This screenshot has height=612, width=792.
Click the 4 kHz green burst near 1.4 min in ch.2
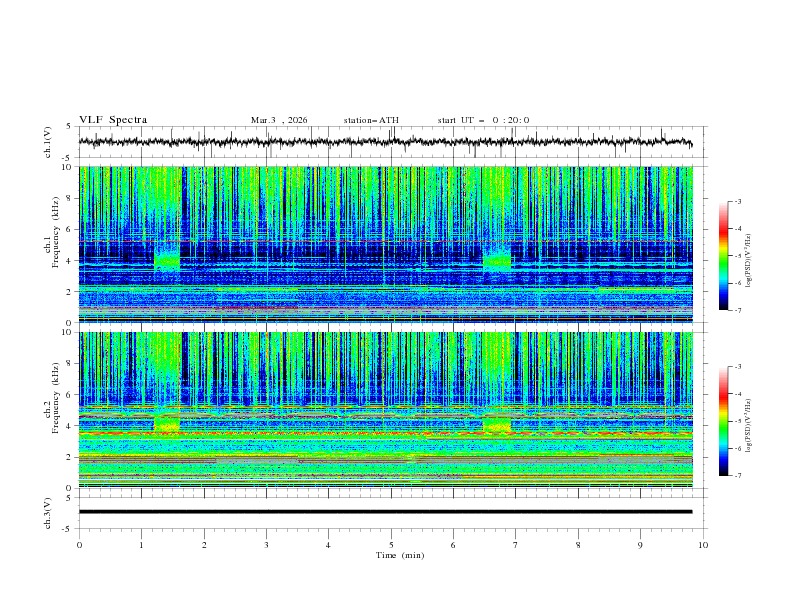pos(167,423)
